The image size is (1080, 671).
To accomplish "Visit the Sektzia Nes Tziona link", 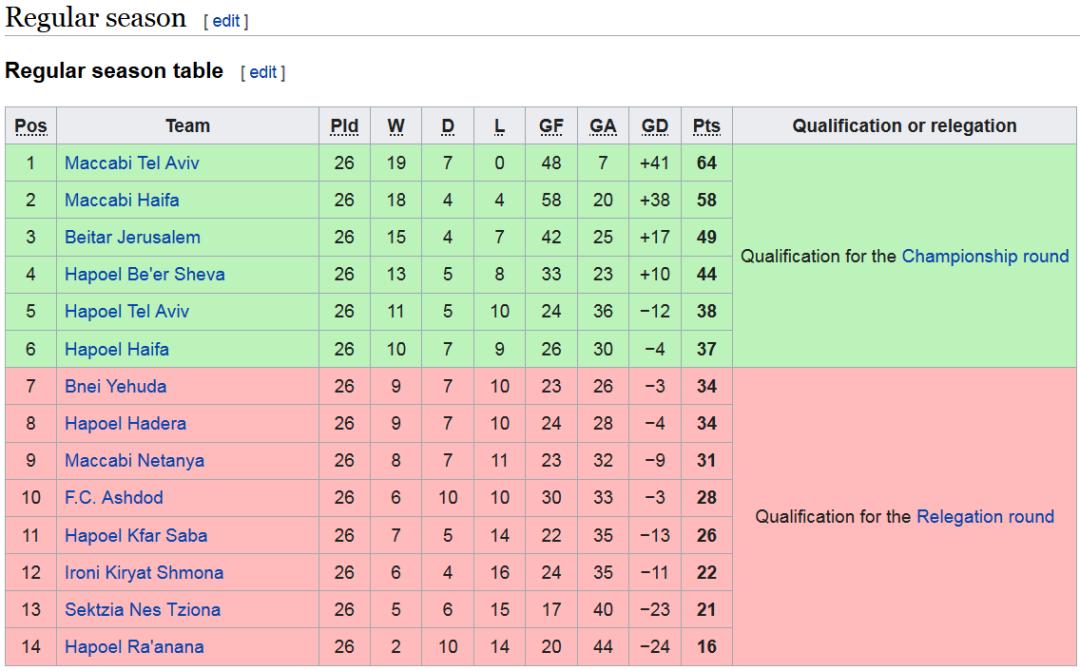I will coord(143,610).
